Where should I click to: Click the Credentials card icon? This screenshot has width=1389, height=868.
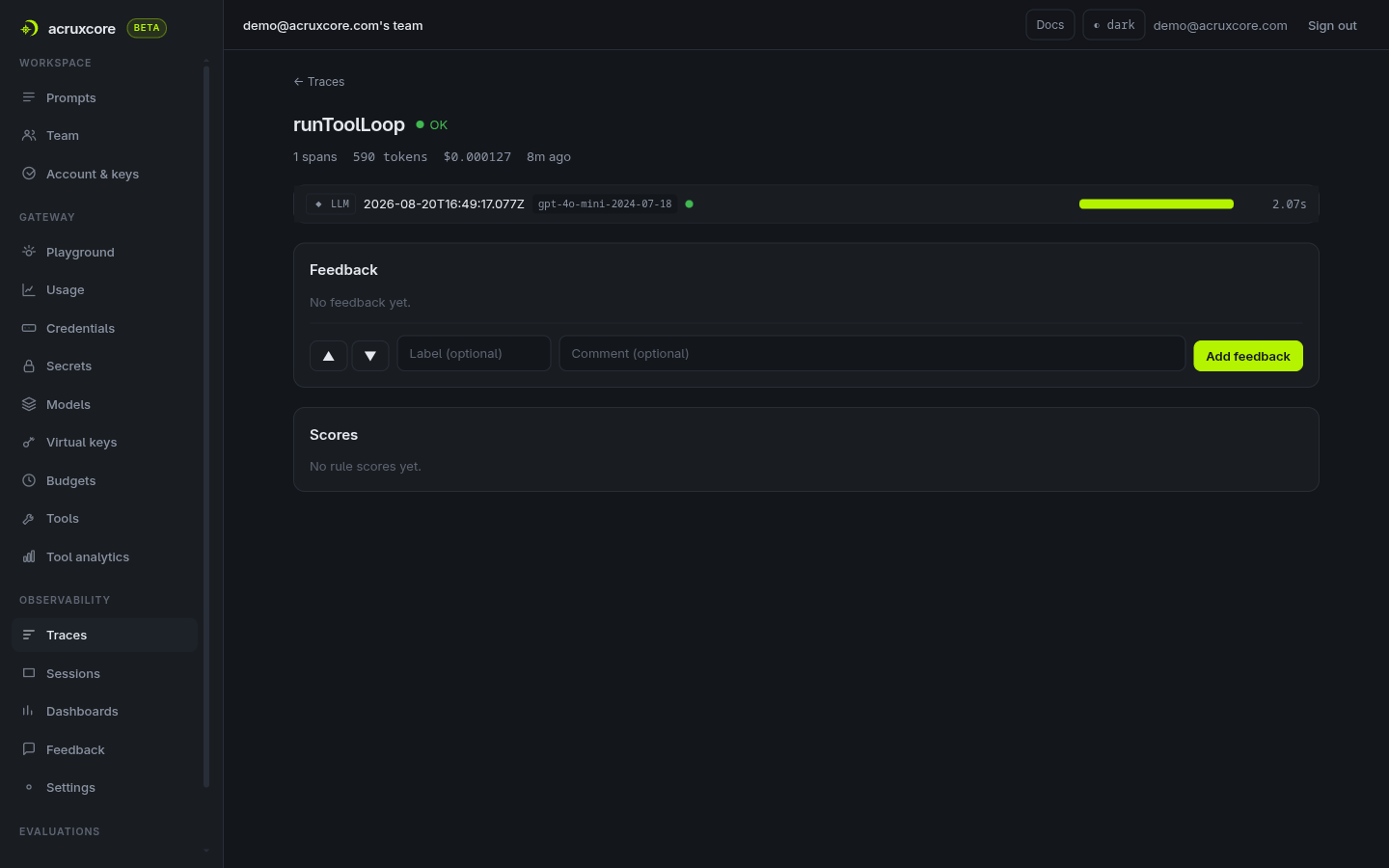(x=29, y=328)
